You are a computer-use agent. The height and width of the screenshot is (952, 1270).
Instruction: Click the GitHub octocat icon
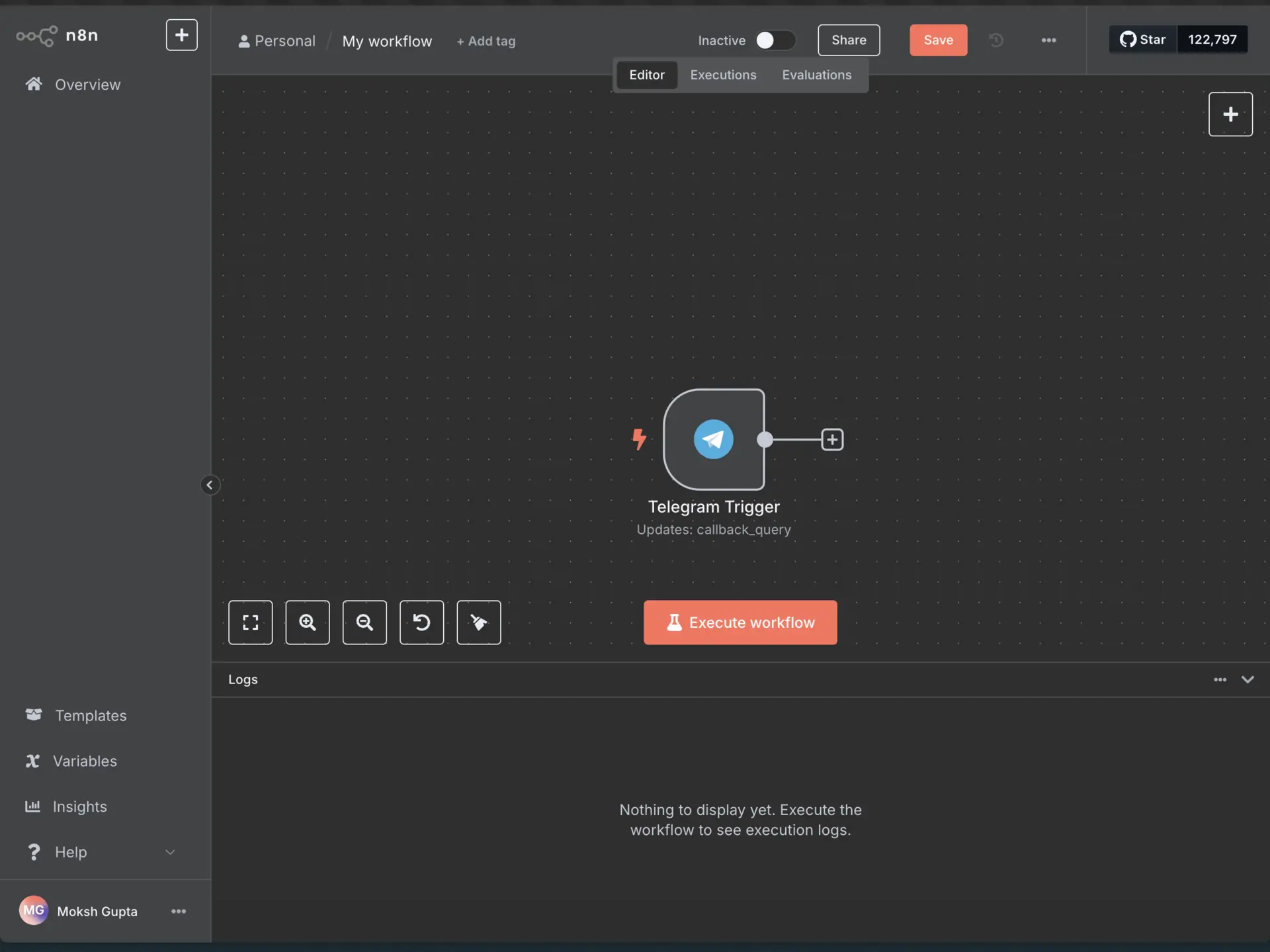1128,40
